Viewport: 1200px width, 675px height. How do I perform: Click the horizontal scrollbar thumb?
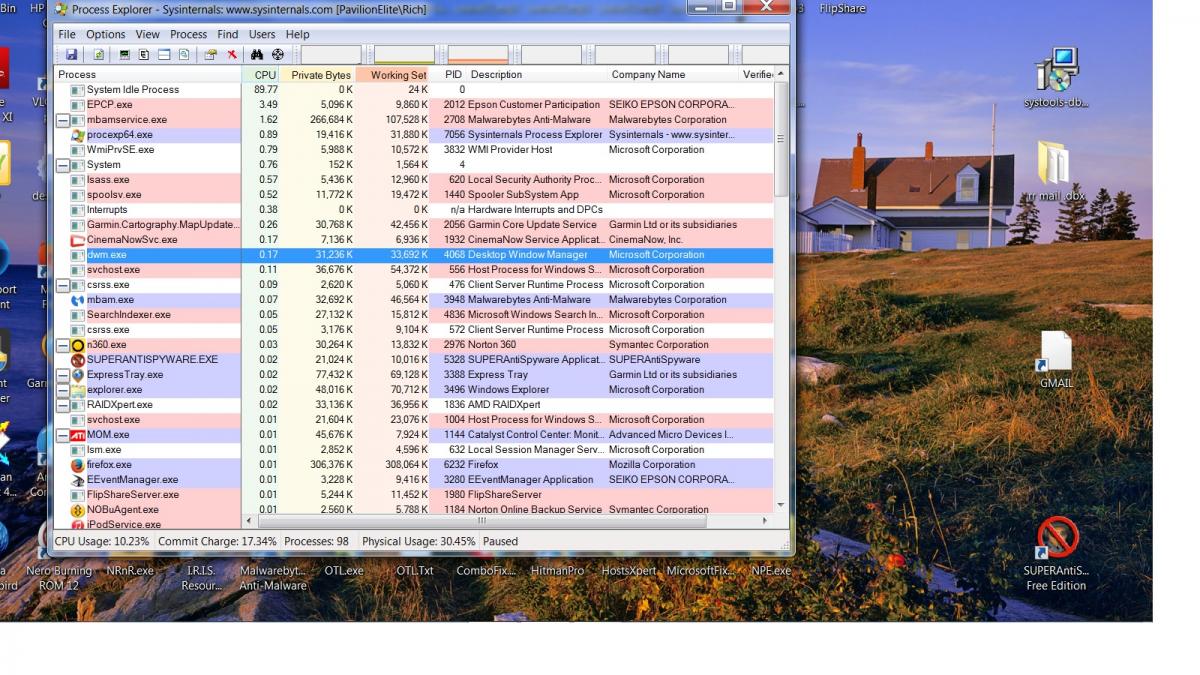pyautogui.click(x=481, y=521)
